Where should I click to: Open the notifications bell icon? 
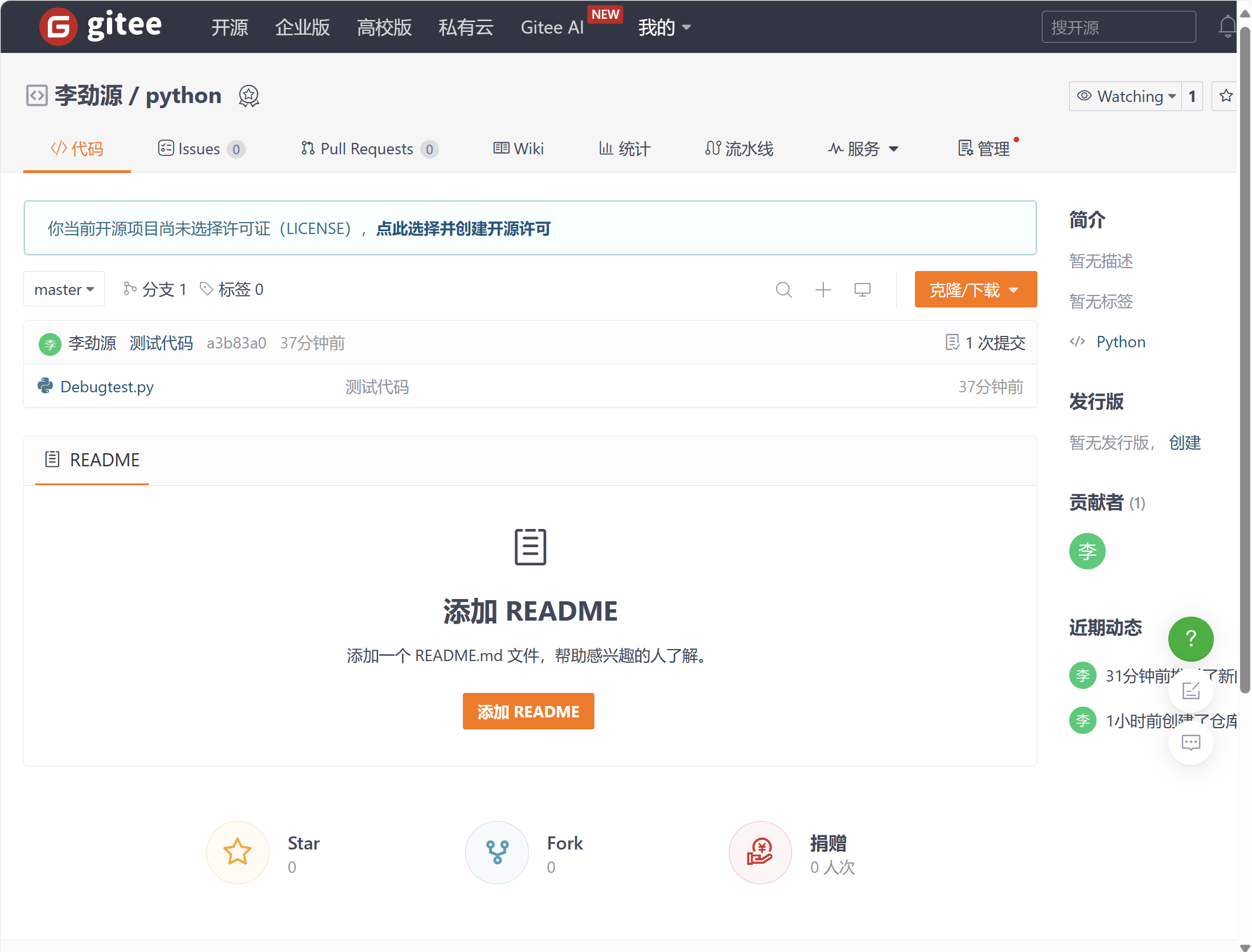pyautogui.click(x=1227, y=27)
